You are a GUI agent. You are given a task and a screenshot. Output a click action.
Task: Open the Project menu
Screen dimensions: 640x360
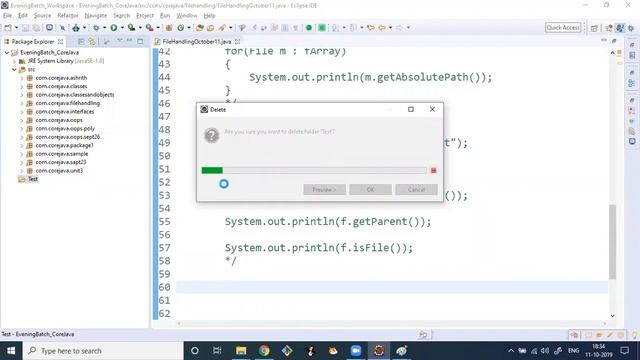[145, 16]
